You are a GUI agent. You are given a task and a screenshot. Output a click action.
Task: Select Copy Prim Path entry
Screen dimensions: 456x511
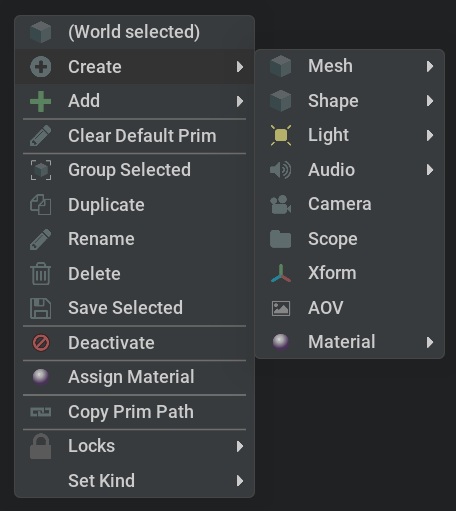coord(135,412)
